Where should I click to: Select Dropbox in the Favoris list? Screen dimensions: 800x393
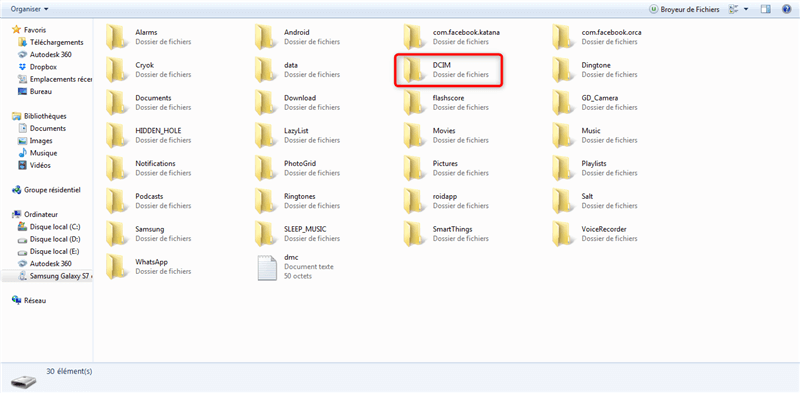(x=37, y=67)
